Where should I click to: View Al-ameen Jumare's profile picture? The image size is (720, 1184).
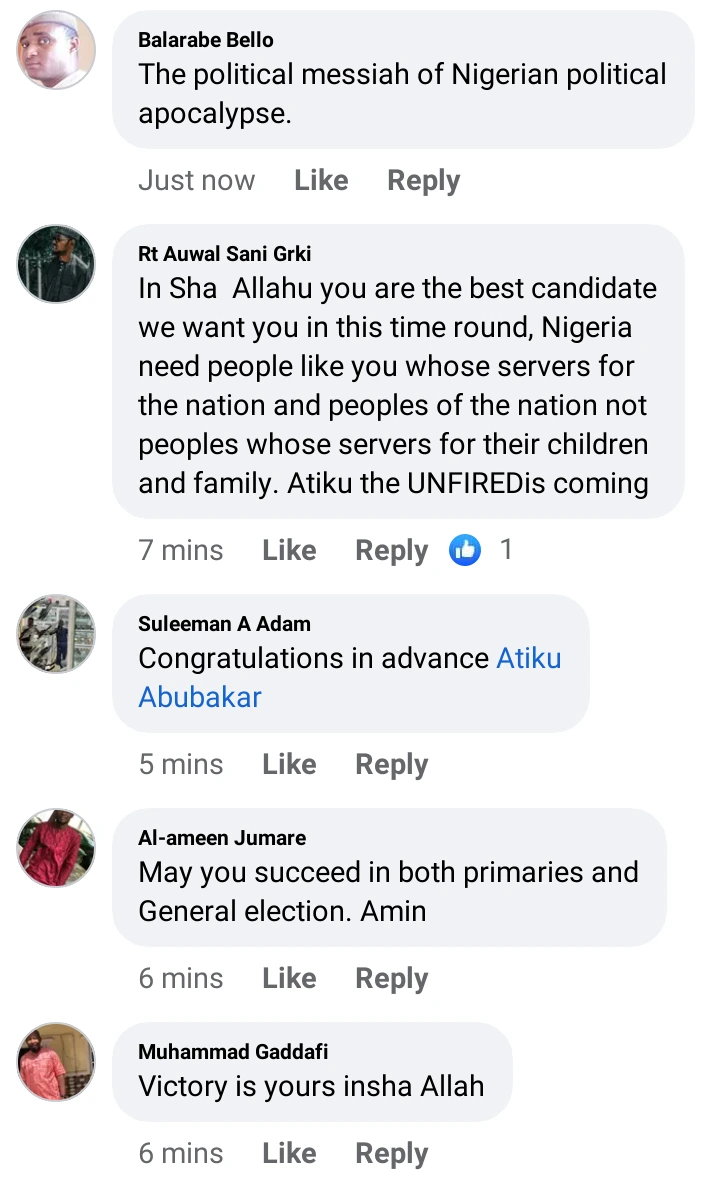point(57,848)
